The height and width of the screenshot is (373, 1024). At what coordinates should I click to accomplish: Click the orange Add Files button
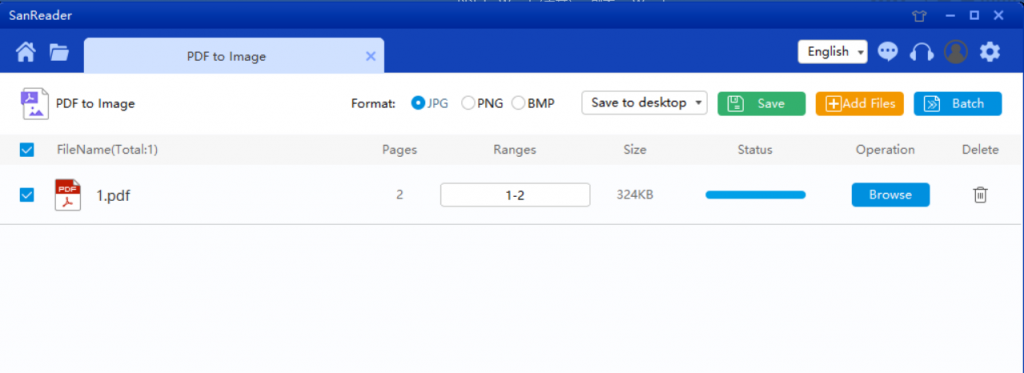pyautogui.click(x=859, y=103)
